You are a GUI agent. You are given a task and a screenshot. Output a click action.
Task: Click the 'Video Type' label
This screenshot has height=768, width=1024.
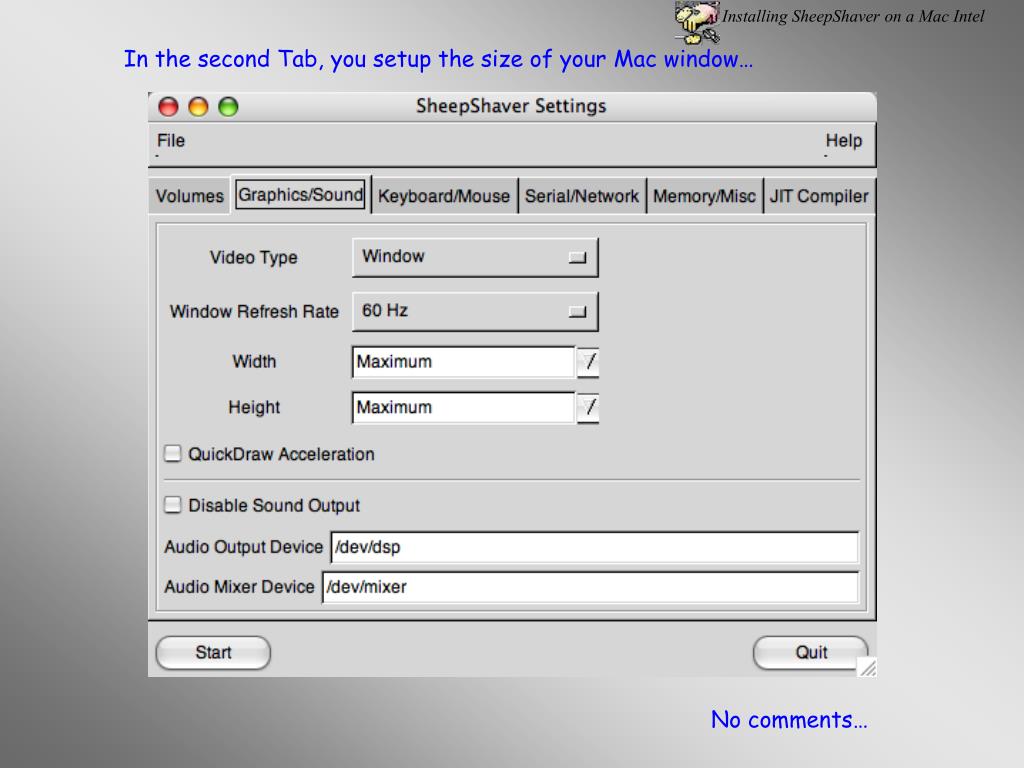253,257
